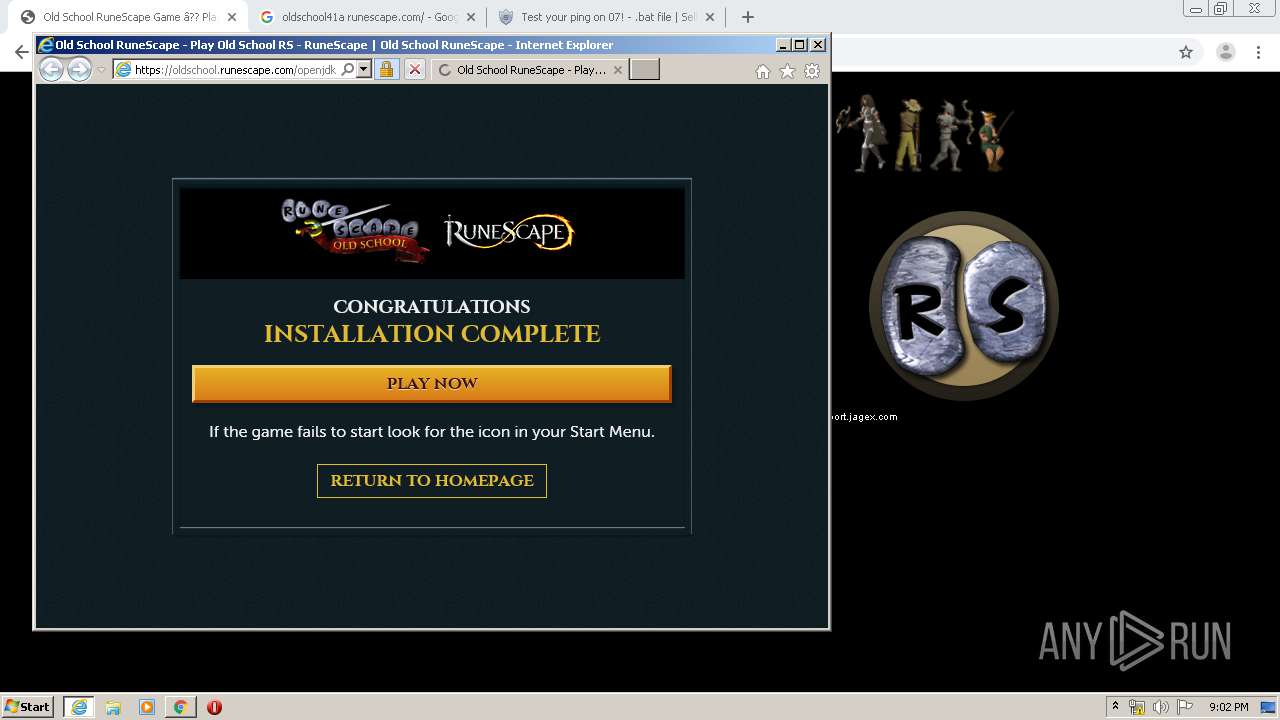
Task: Click the volume speaker tray icon
Action: (1160, 707)
